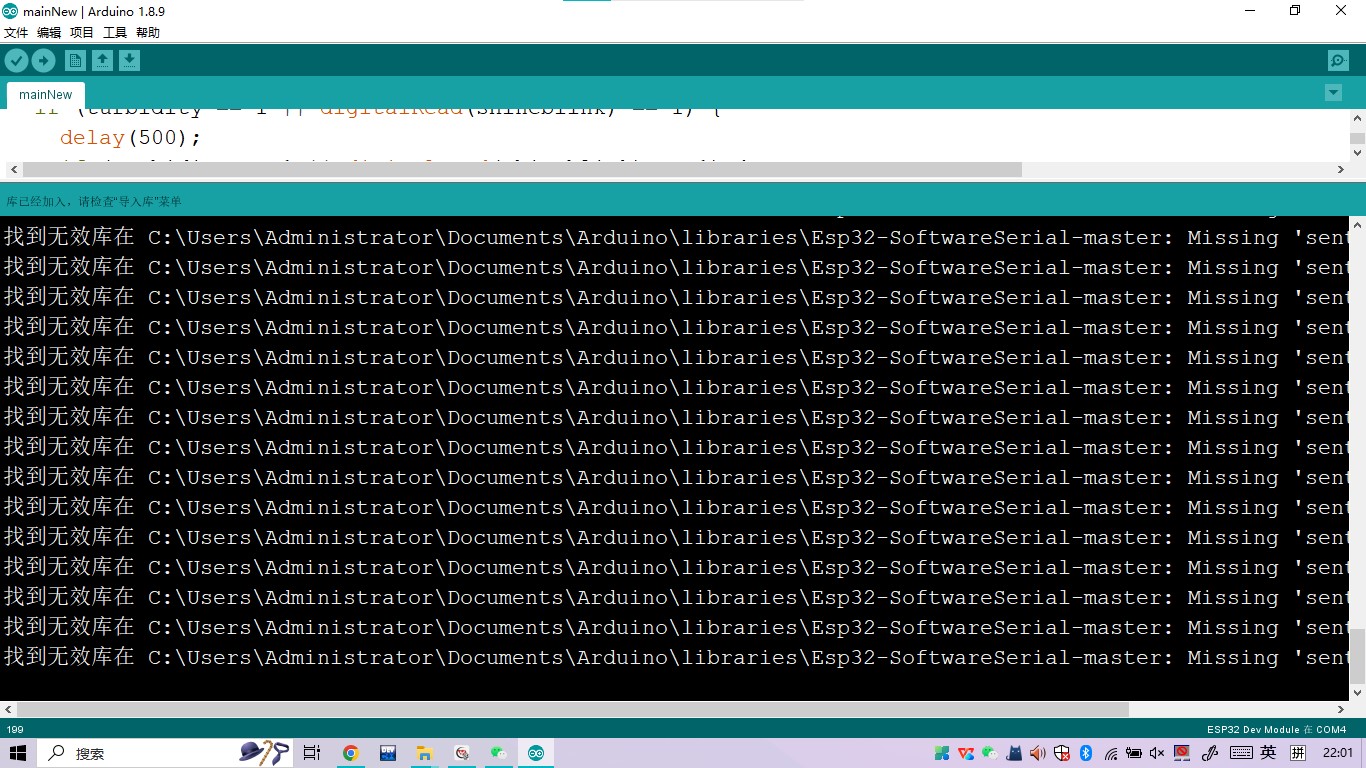
Task: Open the 项目 menu
Action: pos(82,32)
